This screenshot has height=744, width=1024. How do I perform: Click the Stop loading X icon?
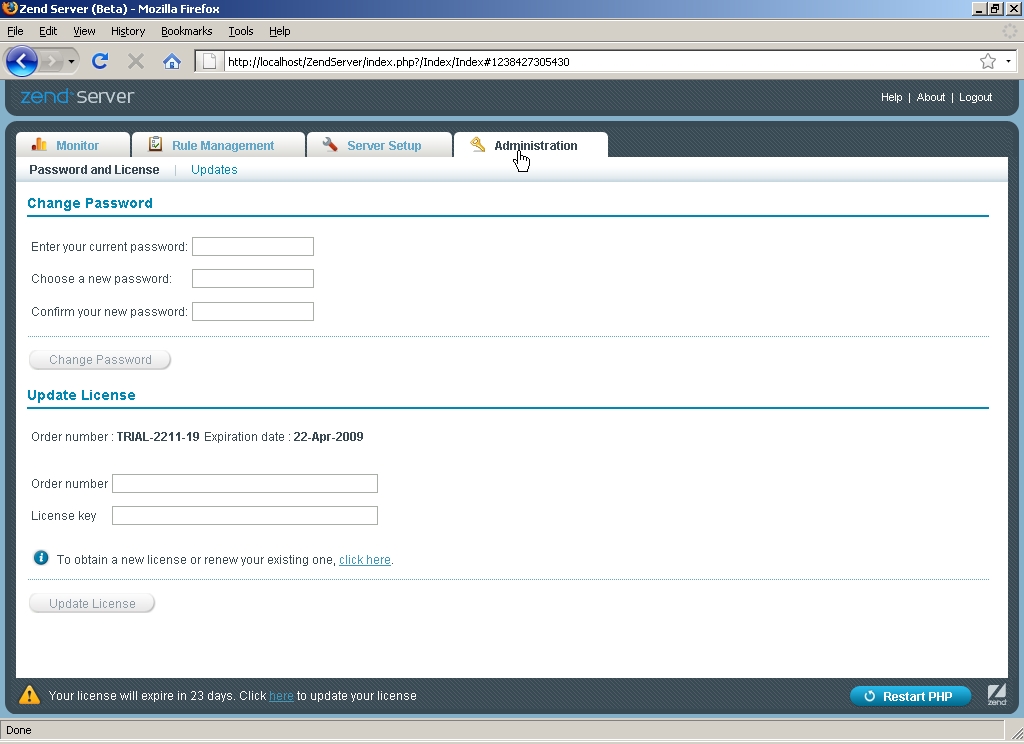click(x=136, y=61)
